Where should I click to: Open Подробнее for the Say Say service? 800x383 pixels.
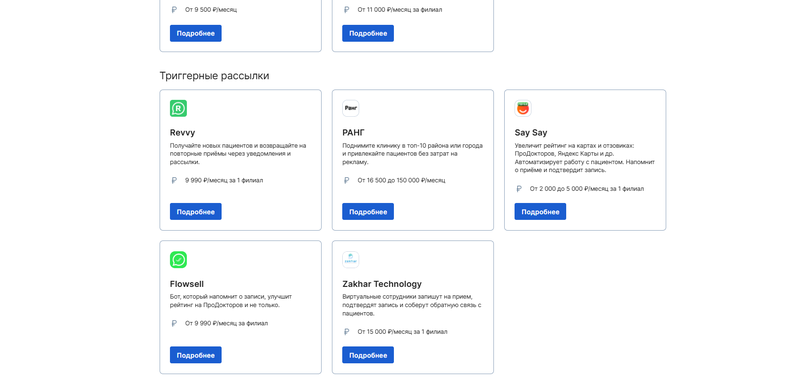[x=540, y=212]
